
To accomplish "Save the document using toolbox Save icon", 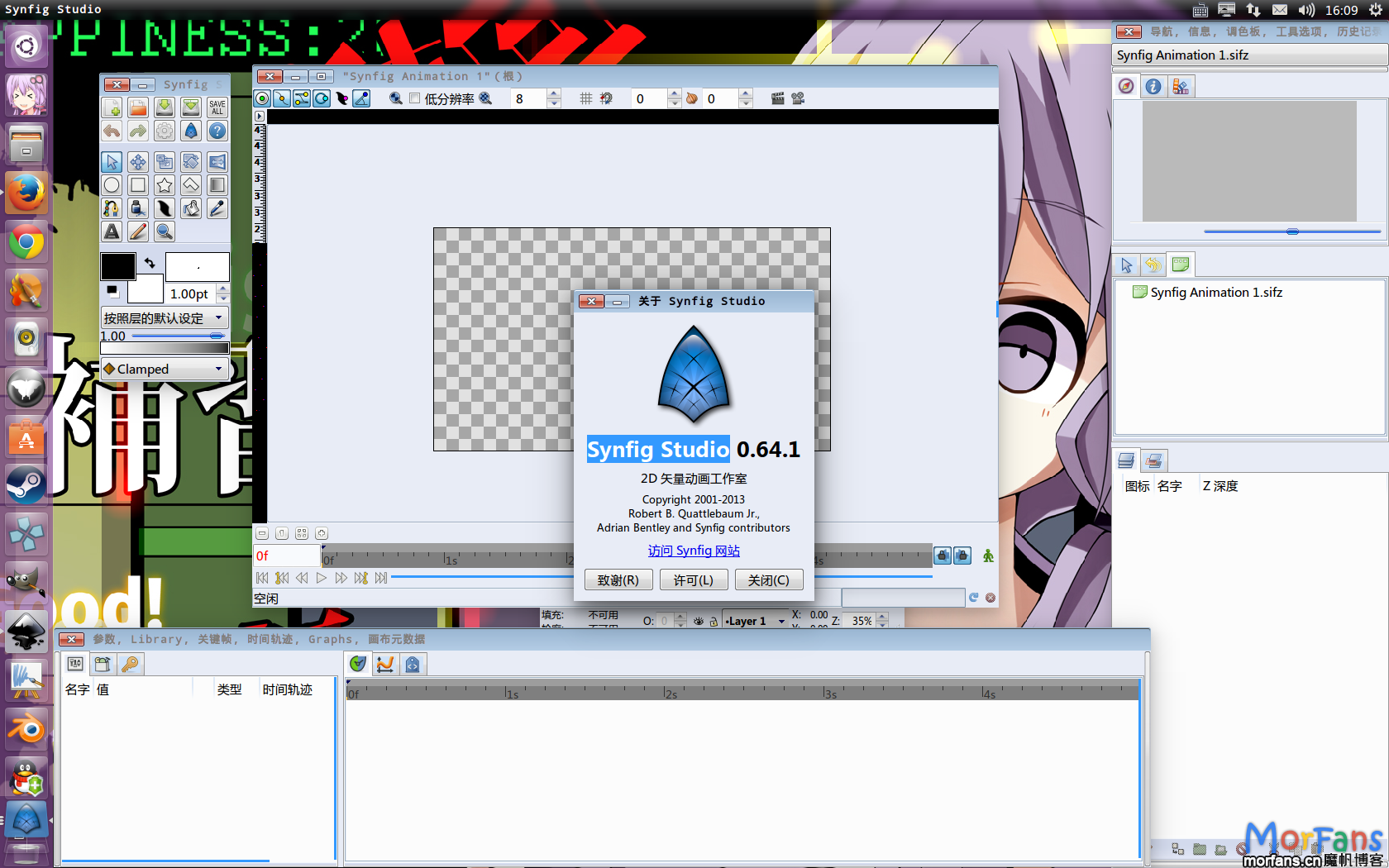I will coord(165,107).
